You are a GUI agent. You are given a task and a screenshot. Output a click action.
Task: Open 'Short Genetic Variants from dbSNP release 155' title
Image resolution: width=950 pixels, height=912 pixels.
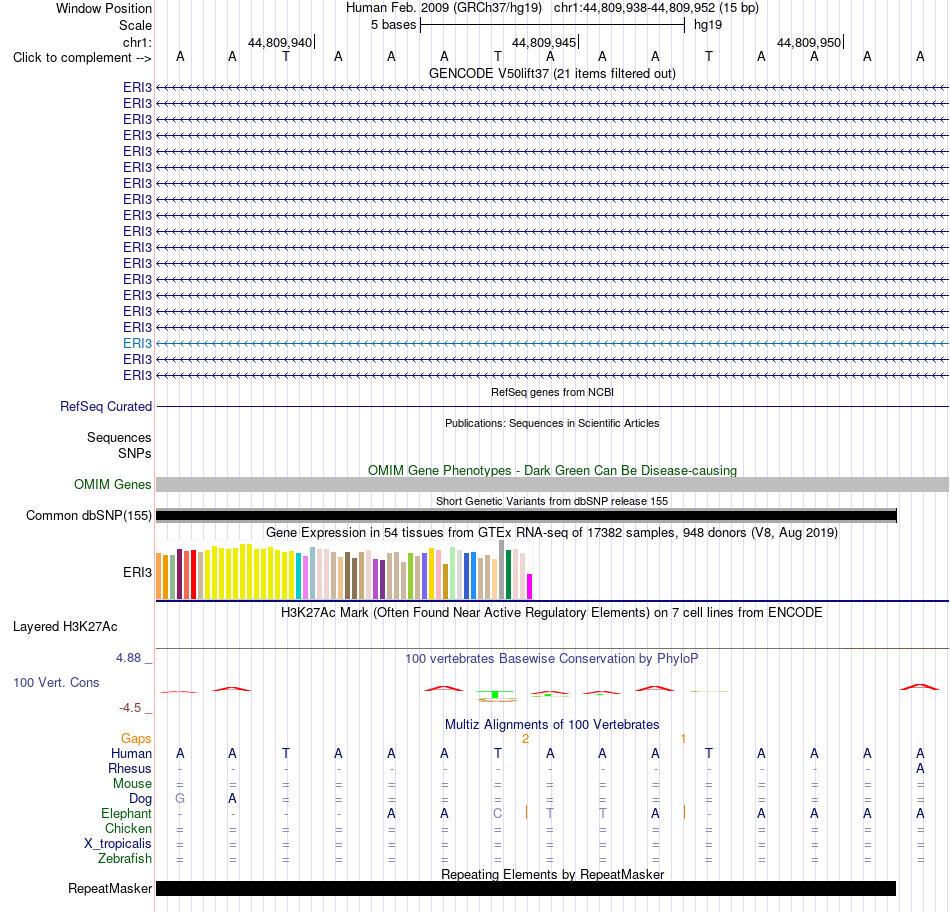pyautogui.click(x=552, y=501)
